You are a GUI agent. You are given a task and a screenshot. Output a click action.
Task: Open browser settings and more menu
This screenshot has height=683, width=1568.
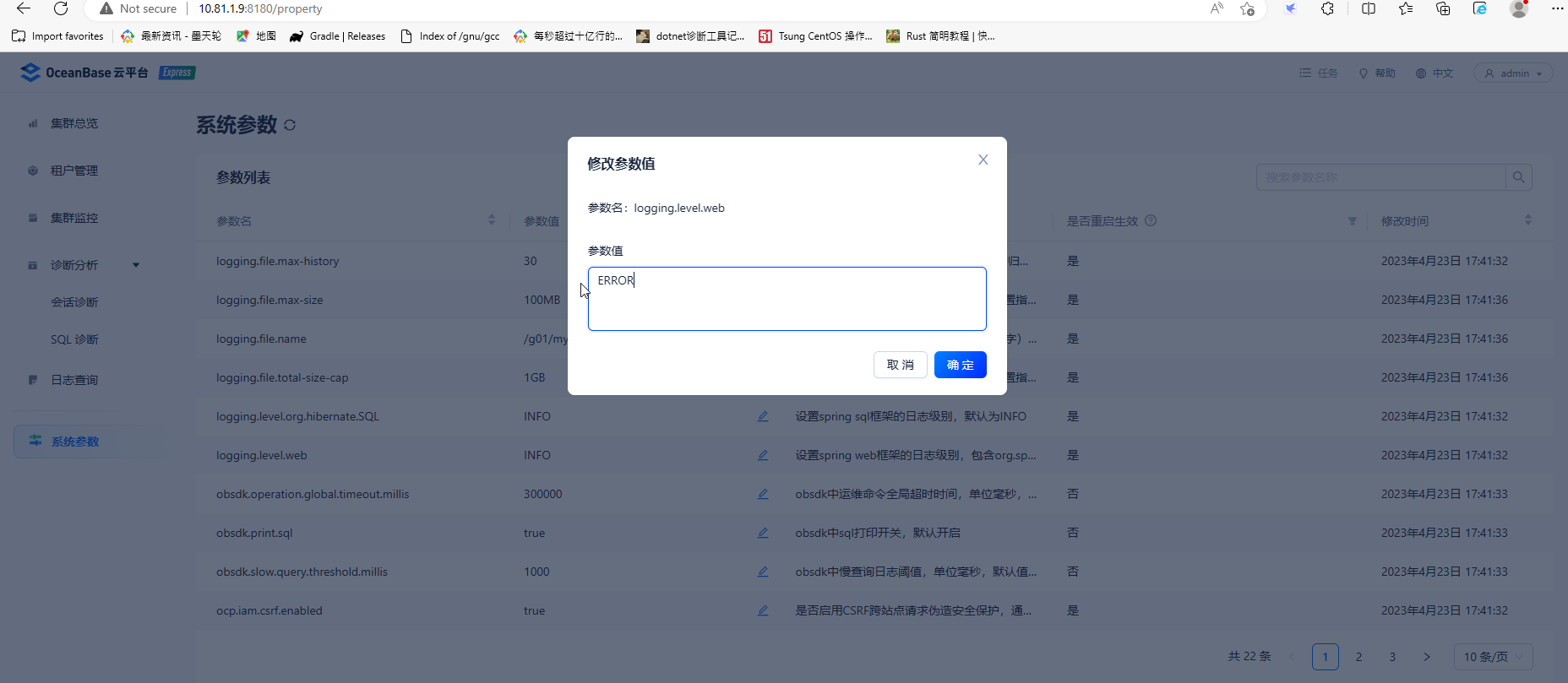pos(1557,8)
